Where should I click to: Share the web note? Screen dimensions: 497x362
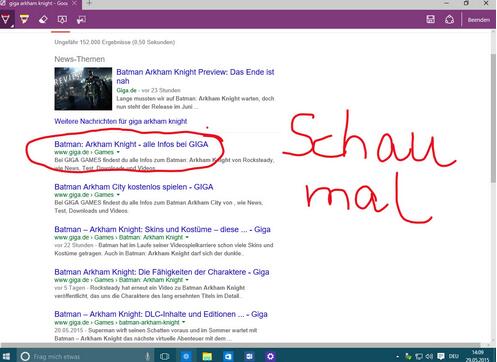click(x=449, y=20)
